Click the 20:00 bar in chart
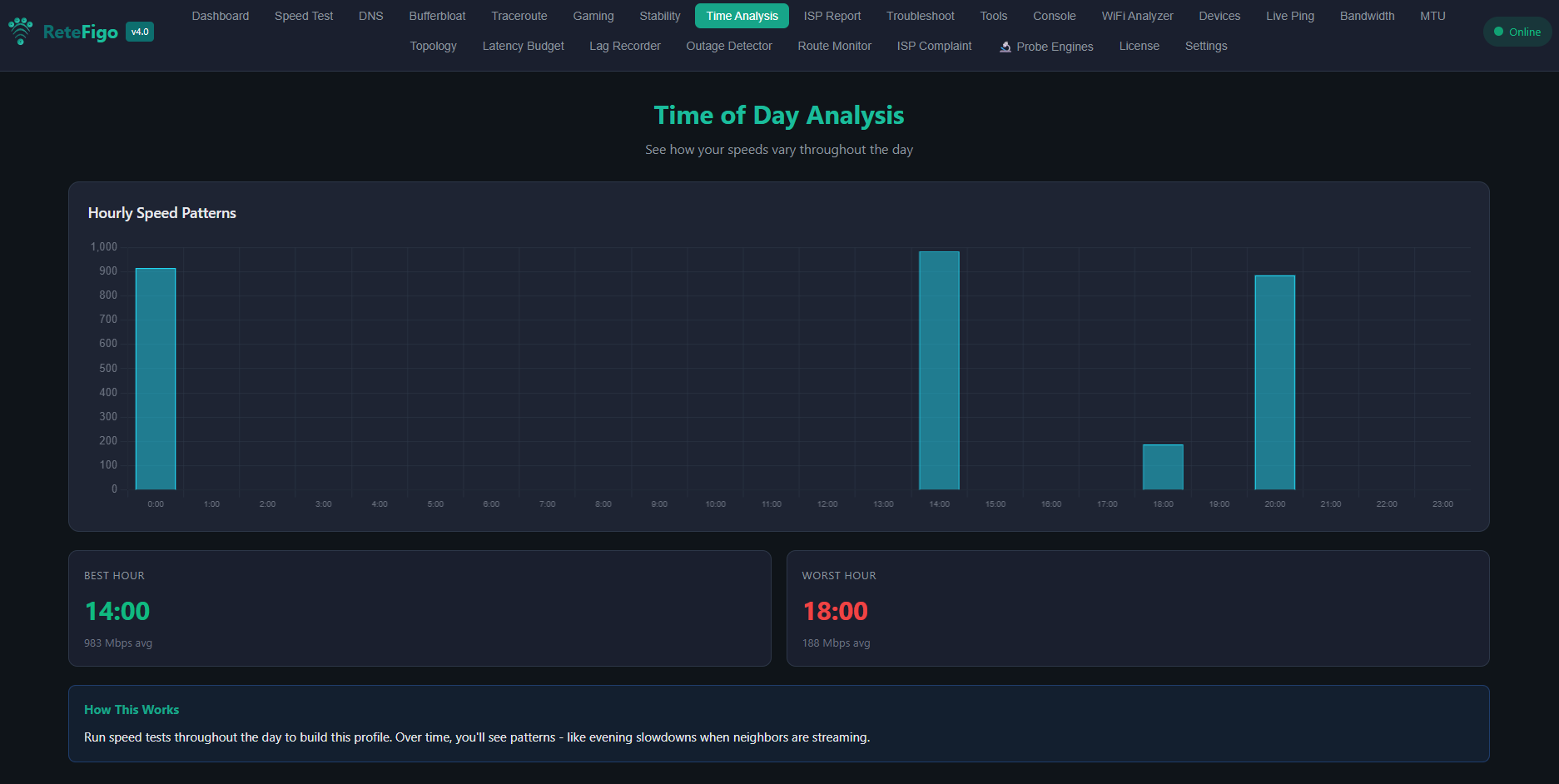This screenshot has height=784, width=1559. 1274,382
